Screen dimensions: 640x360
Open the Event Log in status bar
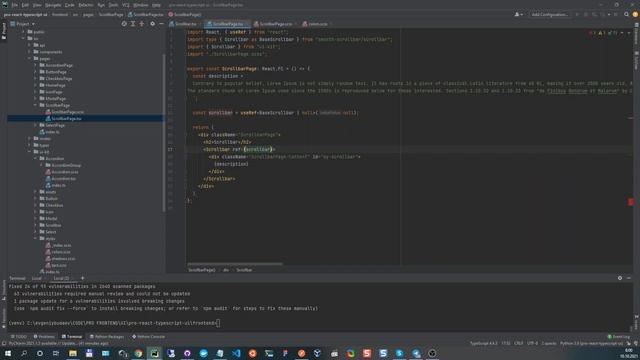(619, 337)
